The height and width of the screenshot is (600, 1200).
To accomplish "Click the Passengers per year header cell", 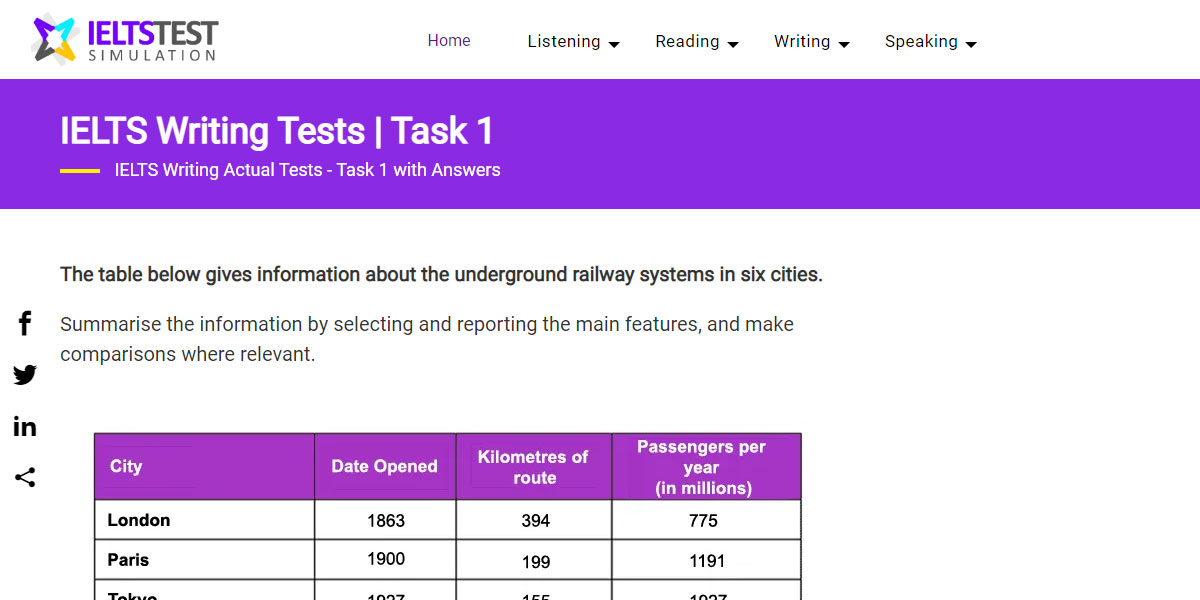I will coord(706,466).
